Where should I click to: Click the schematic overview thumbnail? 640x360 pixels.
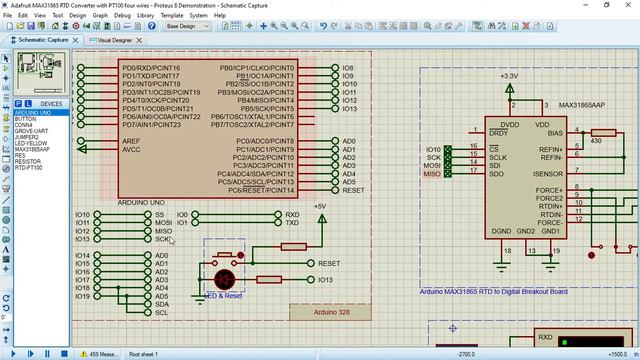point(41,73)
